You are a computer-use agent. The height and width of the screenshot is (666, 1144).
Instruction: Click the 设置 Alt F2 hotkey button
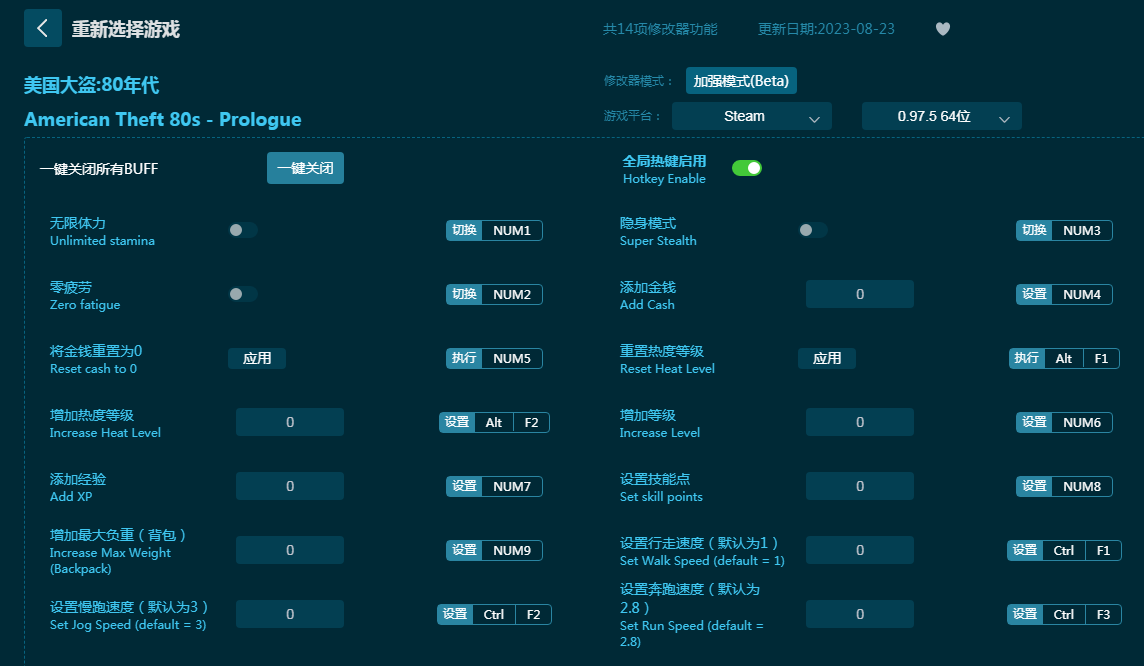point(494,422)
